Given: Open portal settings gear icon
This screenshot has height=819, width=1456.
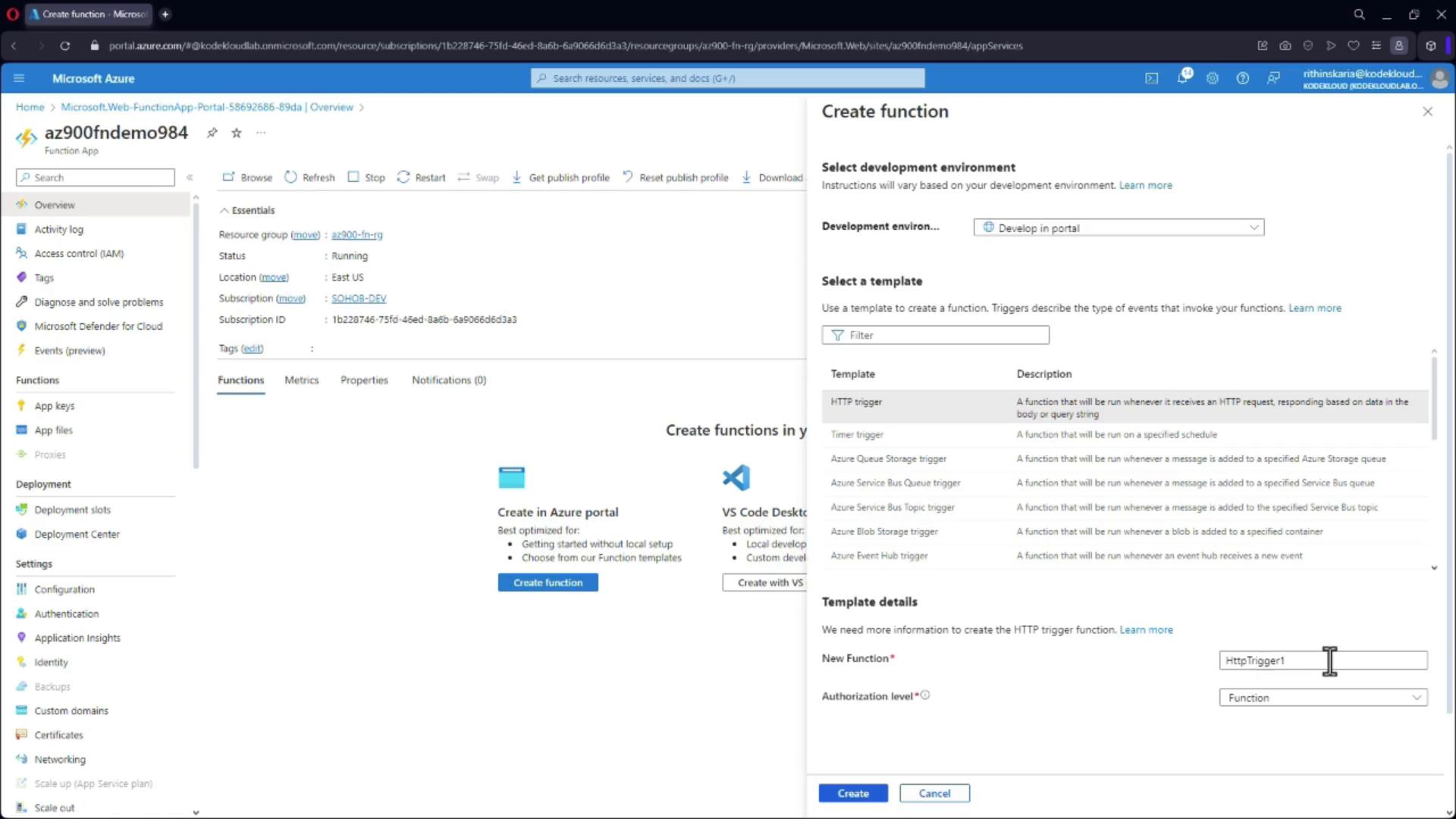Looking at the screenshot, I should tap(1212, 78).
